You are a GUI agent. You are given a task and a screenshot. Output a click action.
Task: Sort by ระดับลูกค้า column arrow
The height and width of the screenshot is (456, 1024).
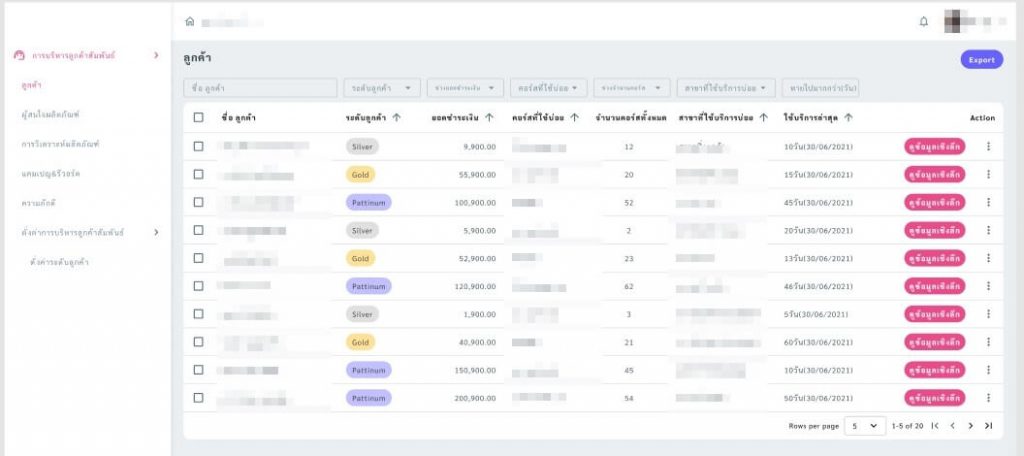[396, 118]
